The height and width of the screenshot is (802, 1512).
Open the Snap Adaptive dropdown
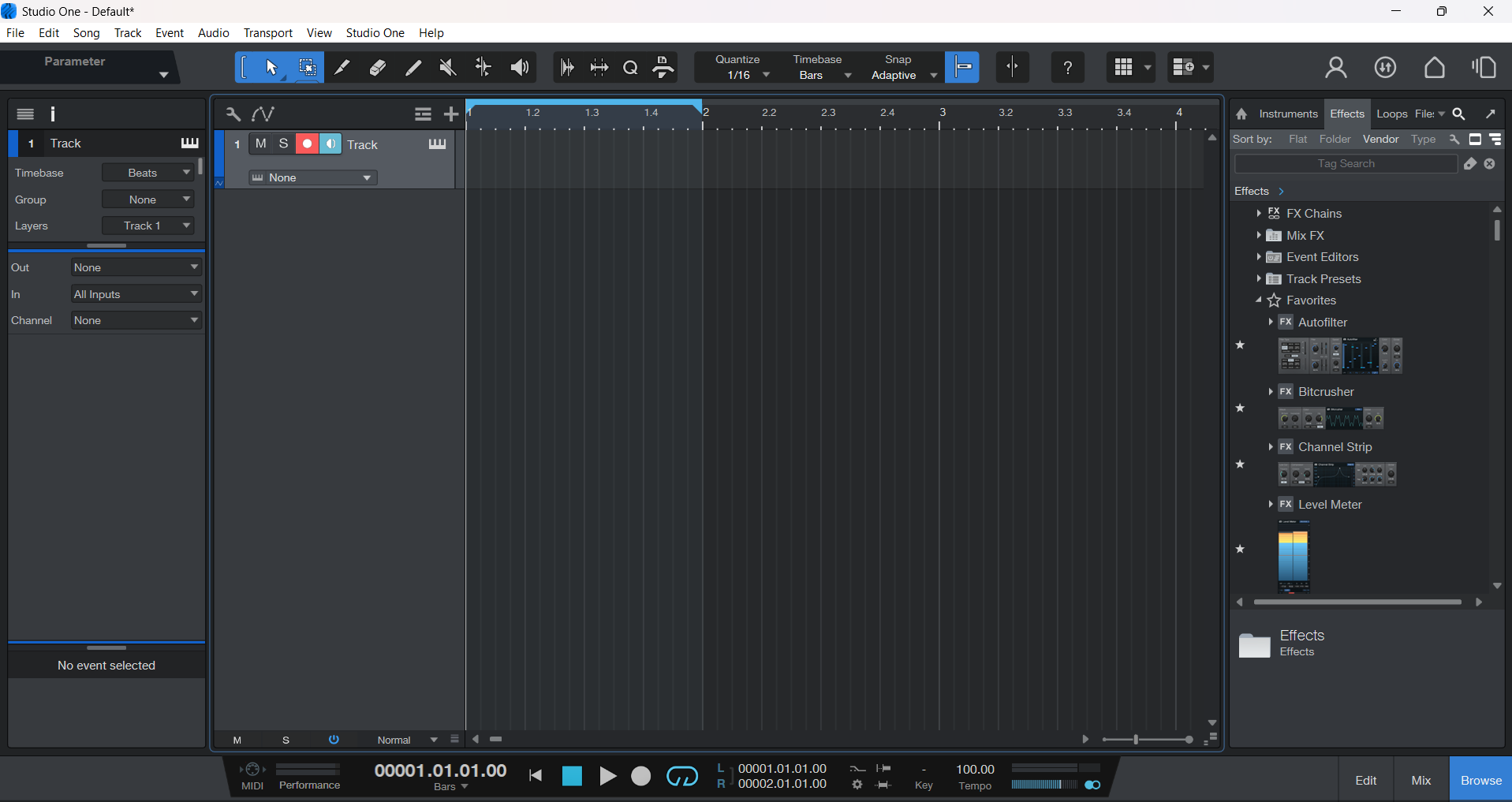pos(903,76)
